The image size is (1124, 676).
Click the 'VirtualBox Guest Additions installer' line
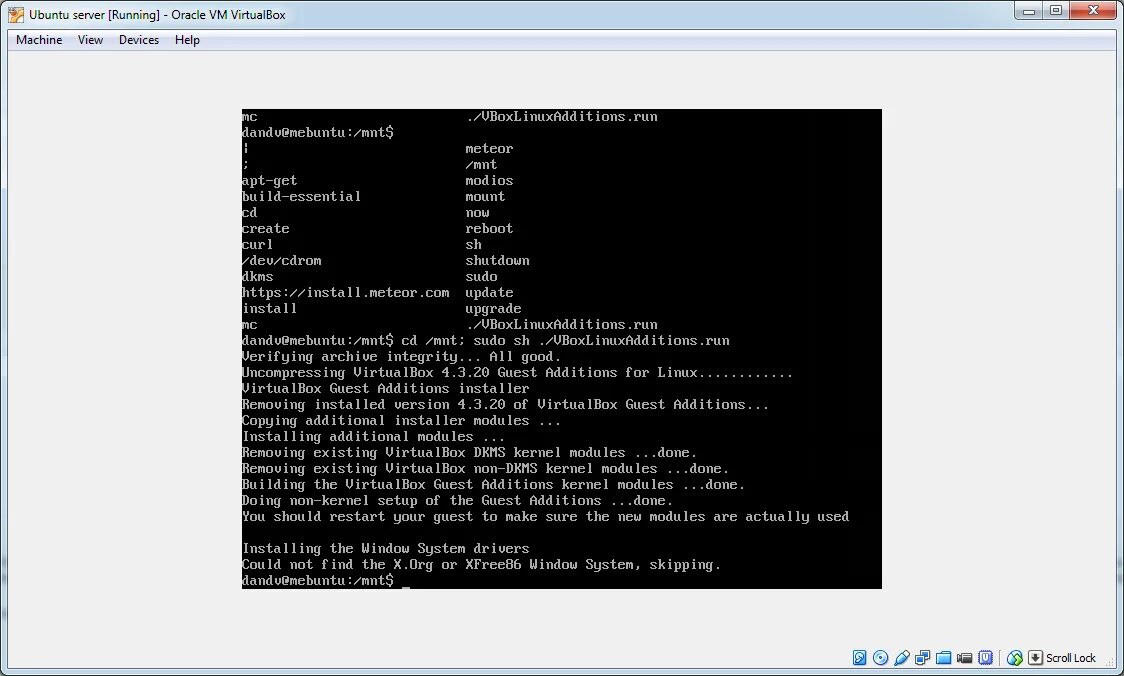coord(386,389)
